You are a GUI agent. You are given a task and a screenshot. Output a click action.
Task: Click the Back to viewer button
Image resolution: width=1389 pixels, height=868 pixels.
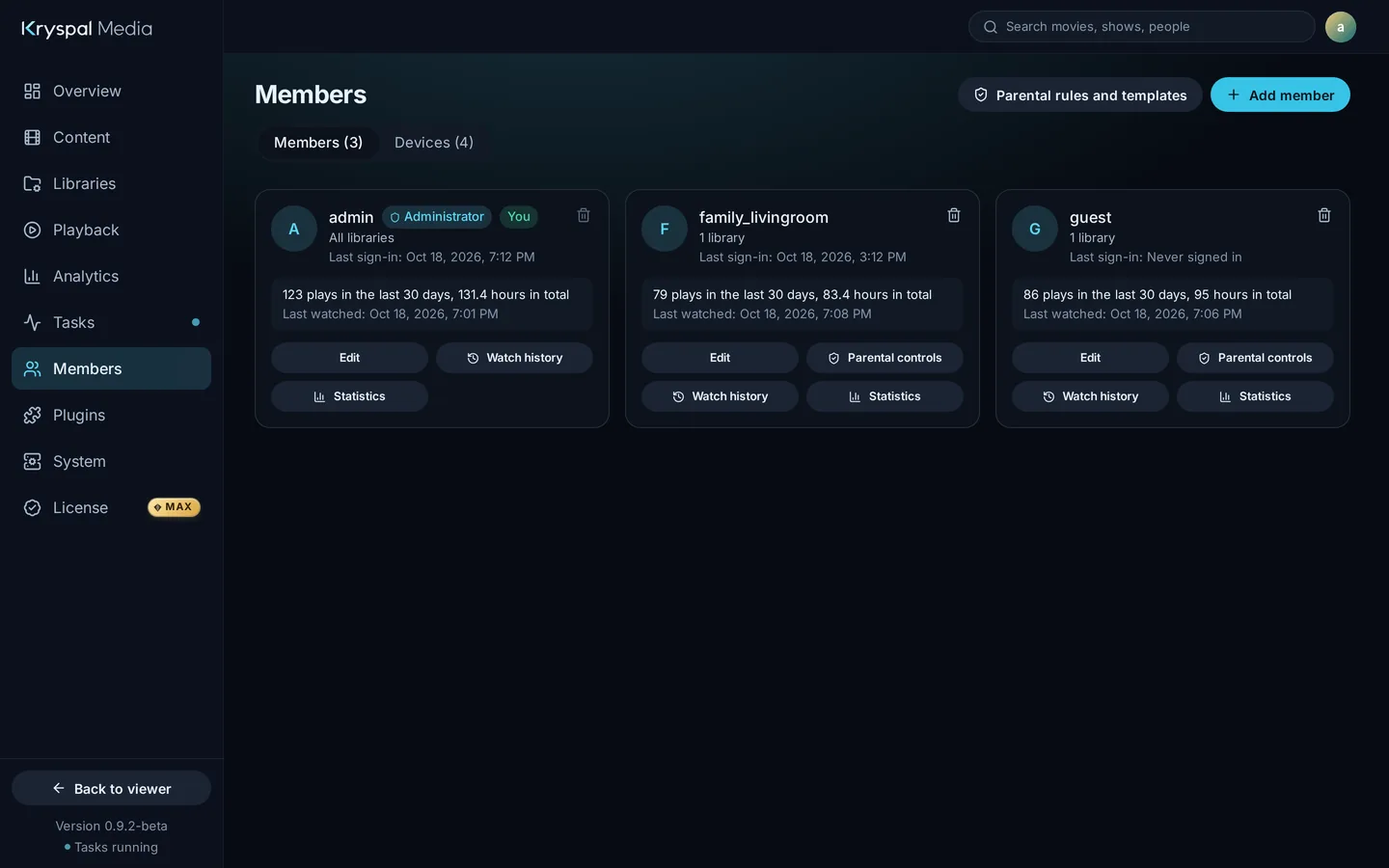(x=111, y=788)
